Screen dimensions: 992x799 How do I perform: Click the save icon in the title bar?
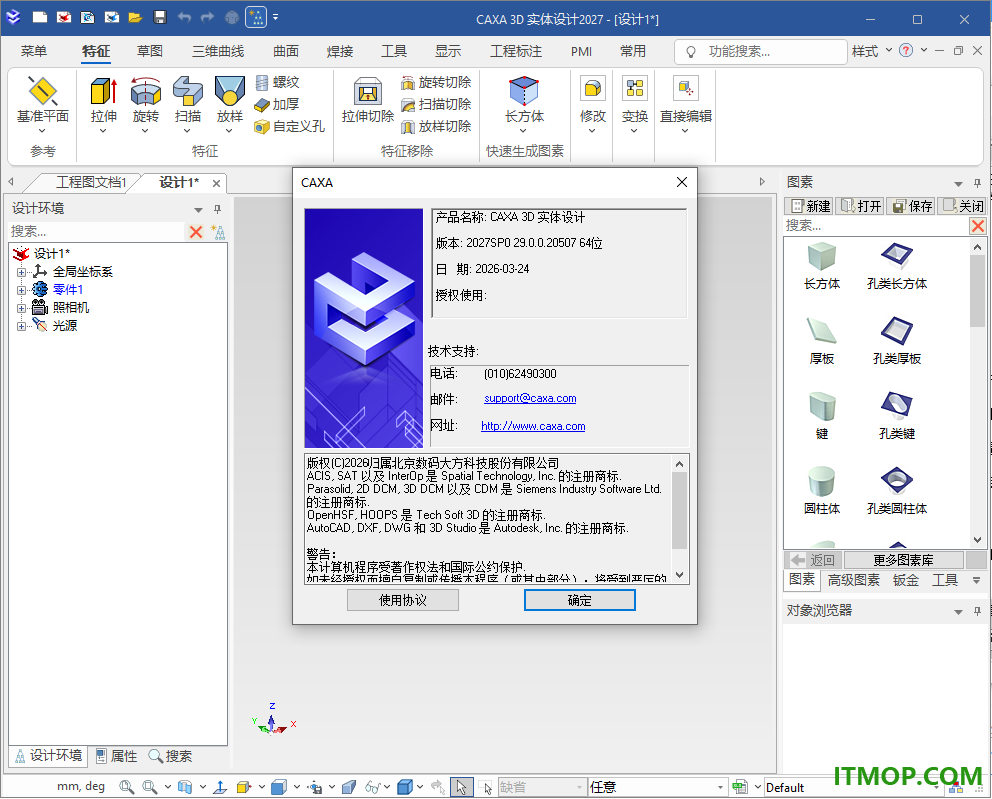pos(160,18)
